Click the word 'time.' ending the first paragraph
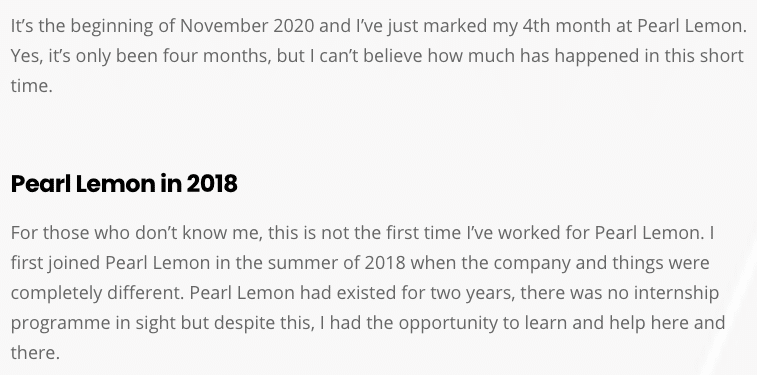Image resolution: width=757 pixels, height=375 pixels. pos(31,85)
